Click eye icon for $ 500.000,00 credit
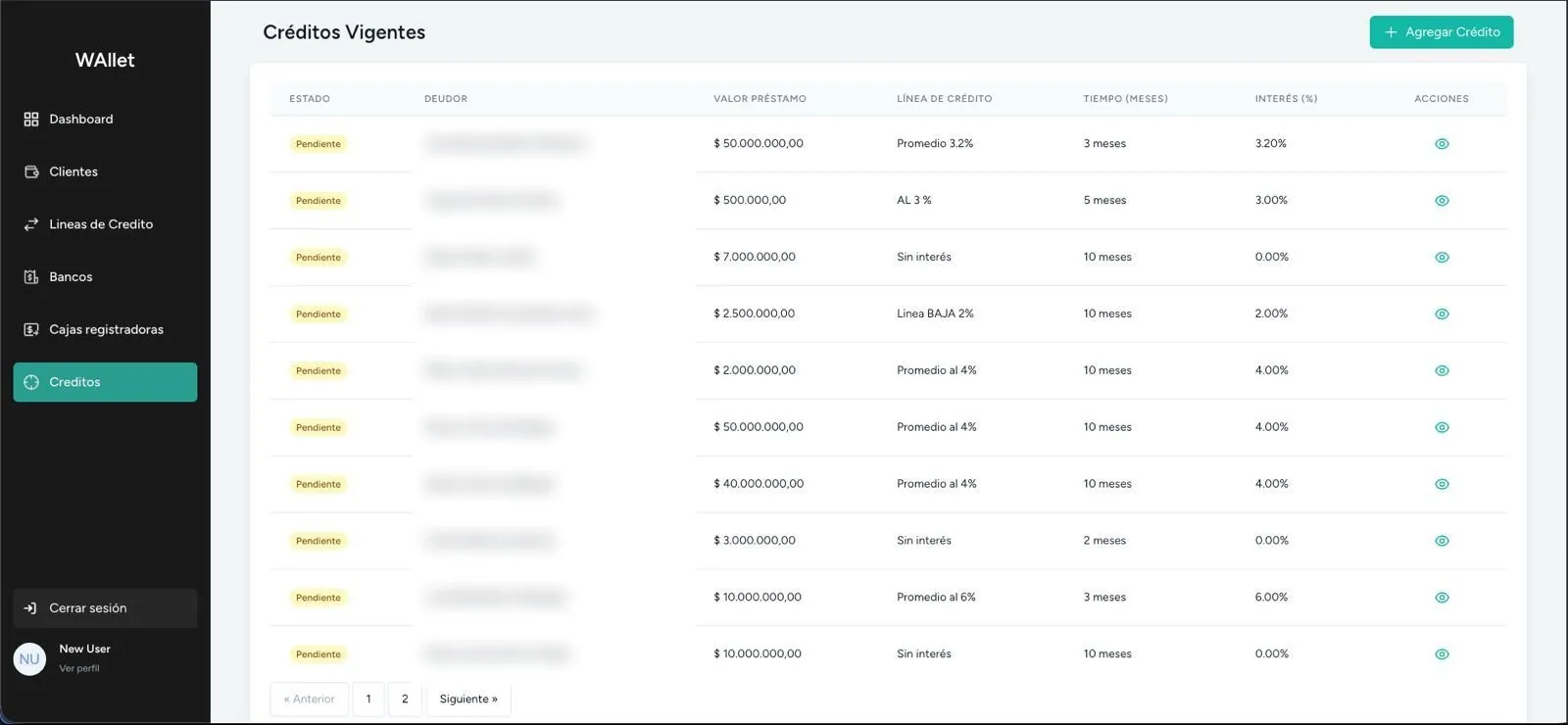 click(1442, 201)
